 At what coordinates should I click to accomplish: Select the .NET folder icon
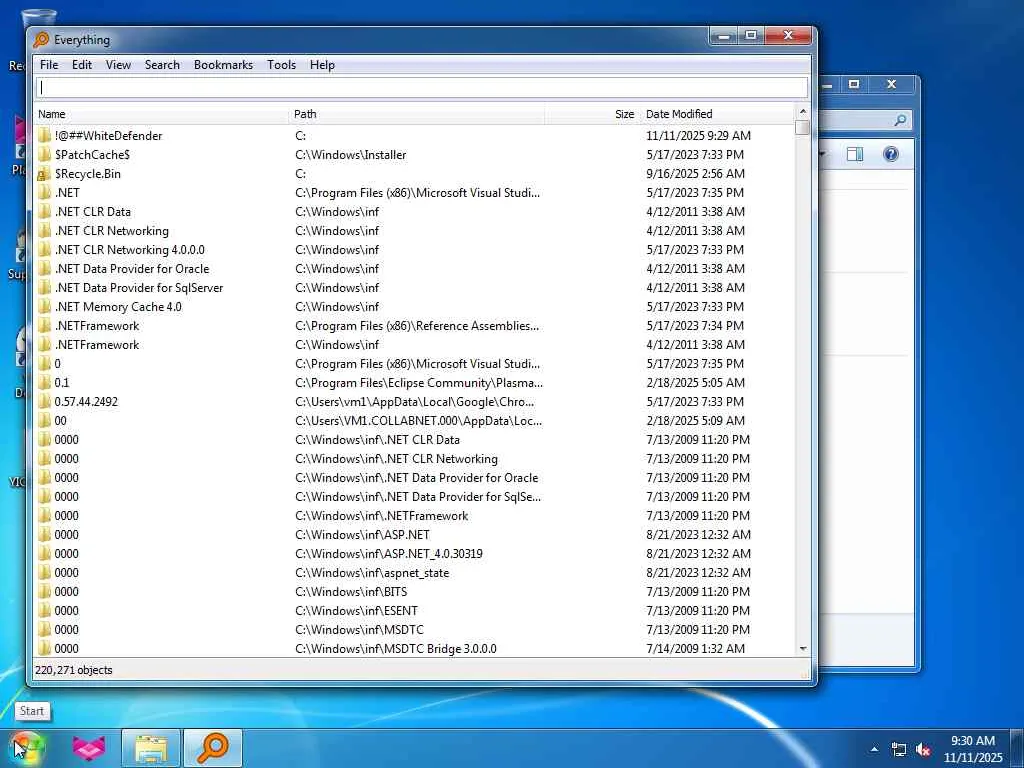[x=44, y=193]
